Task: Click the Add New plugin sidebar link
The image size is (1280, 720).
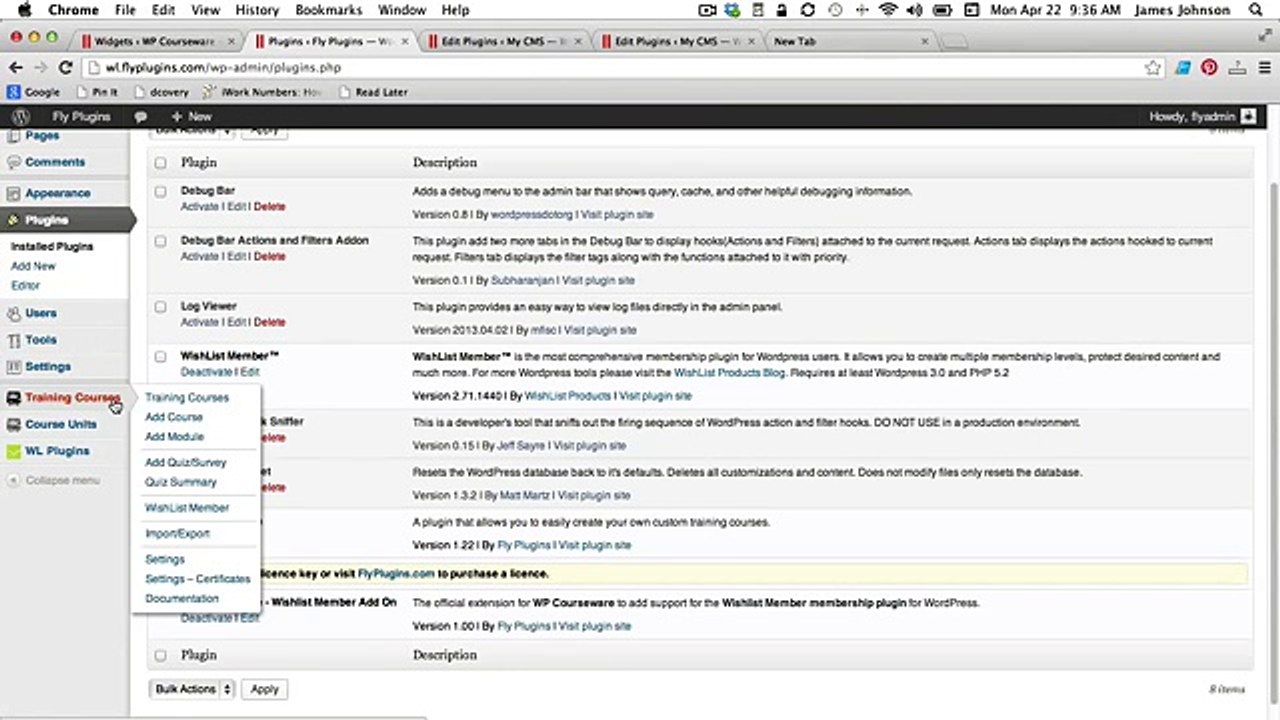Action: click(33, 266)
